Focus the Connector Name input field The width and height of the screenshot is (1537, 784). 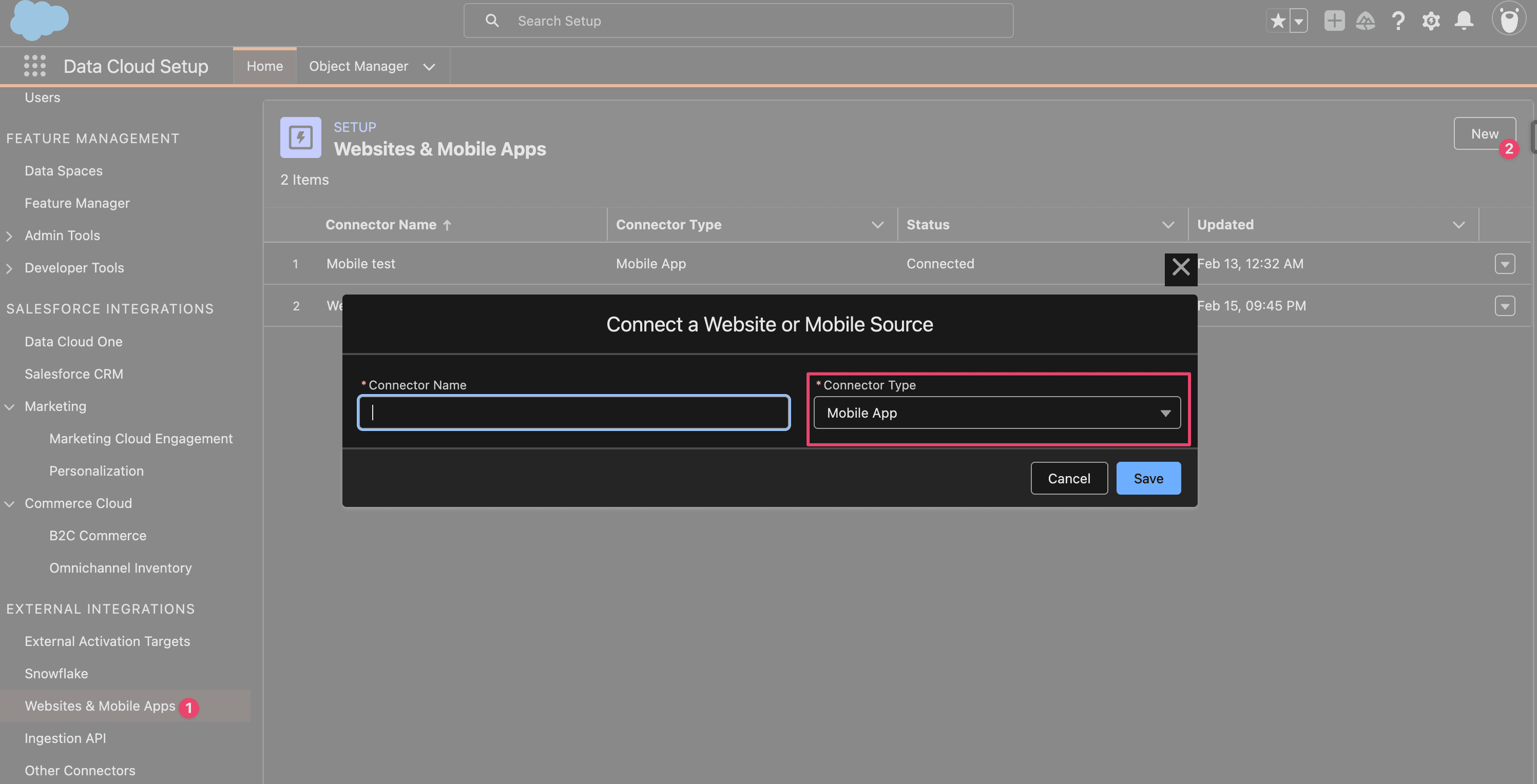click(x=574, y=413)
